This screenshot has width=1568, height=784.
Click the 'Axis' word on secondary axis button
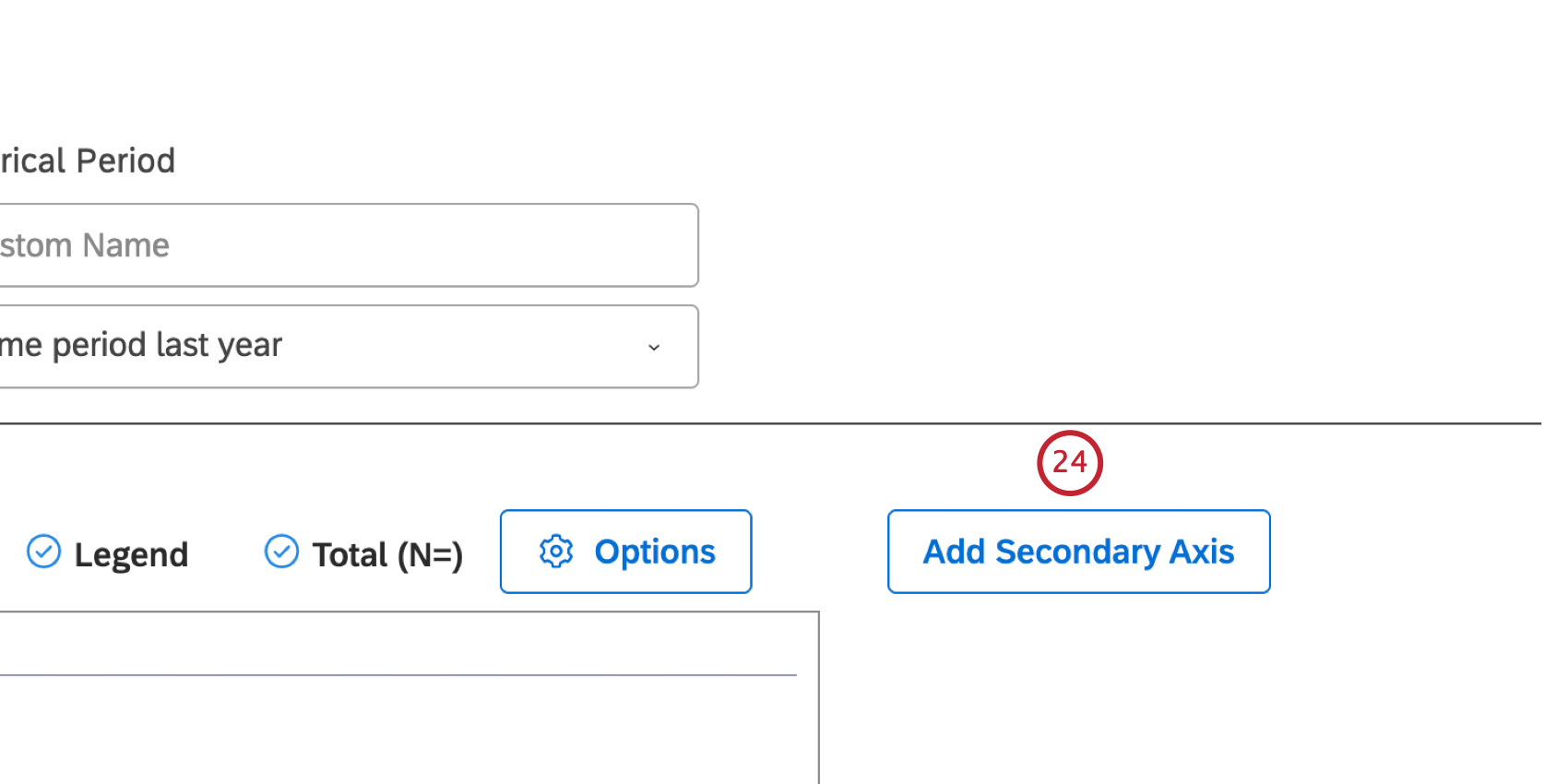(1202, 552)
